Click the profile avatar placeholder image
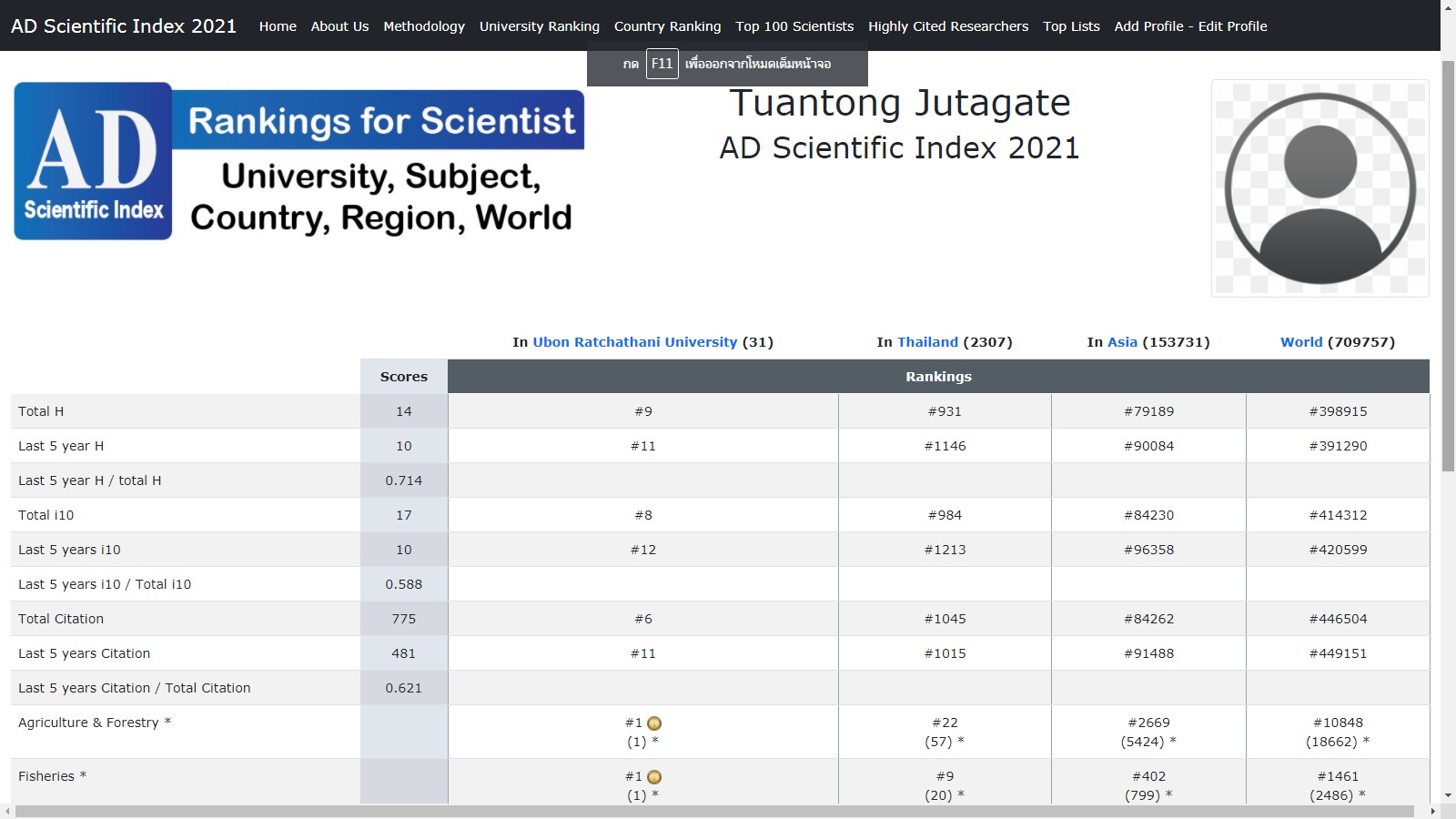This screenshot has height=819, width=1456. click(x=1319, y=188)
